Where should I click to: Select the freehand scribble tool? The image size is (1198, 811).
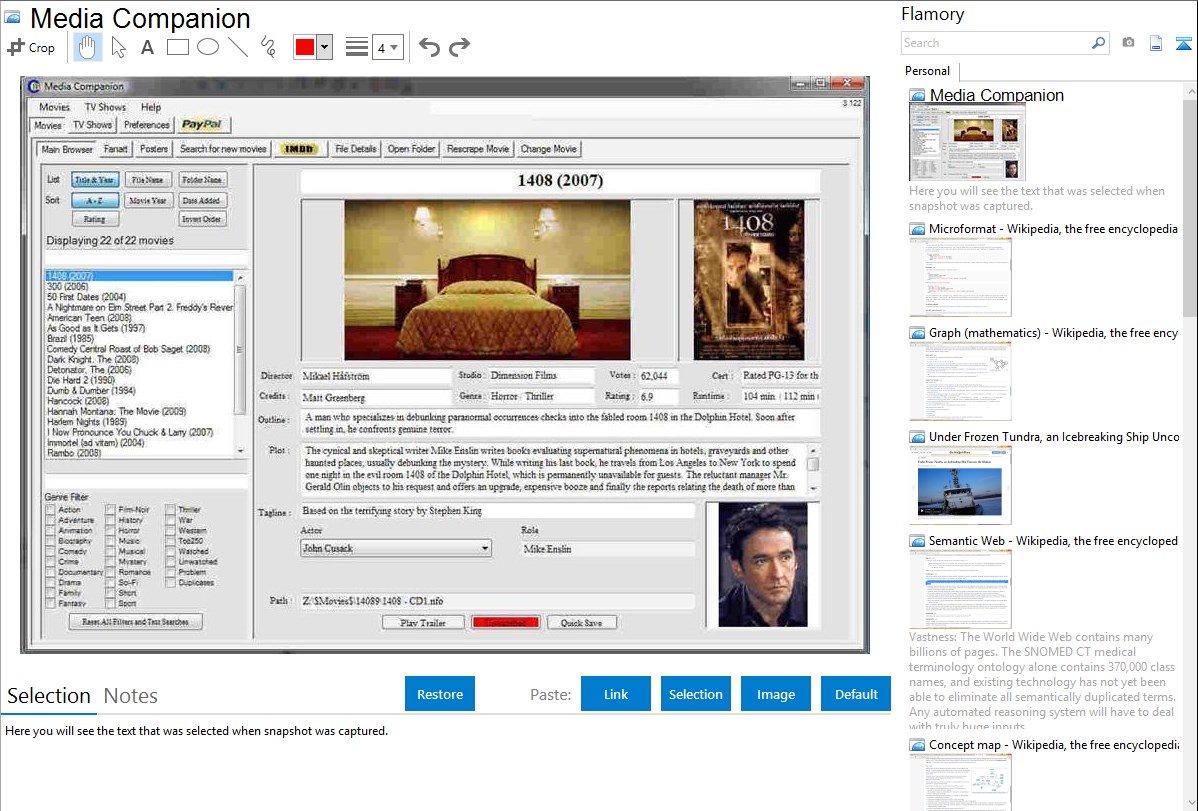click(x=268, y=47)
